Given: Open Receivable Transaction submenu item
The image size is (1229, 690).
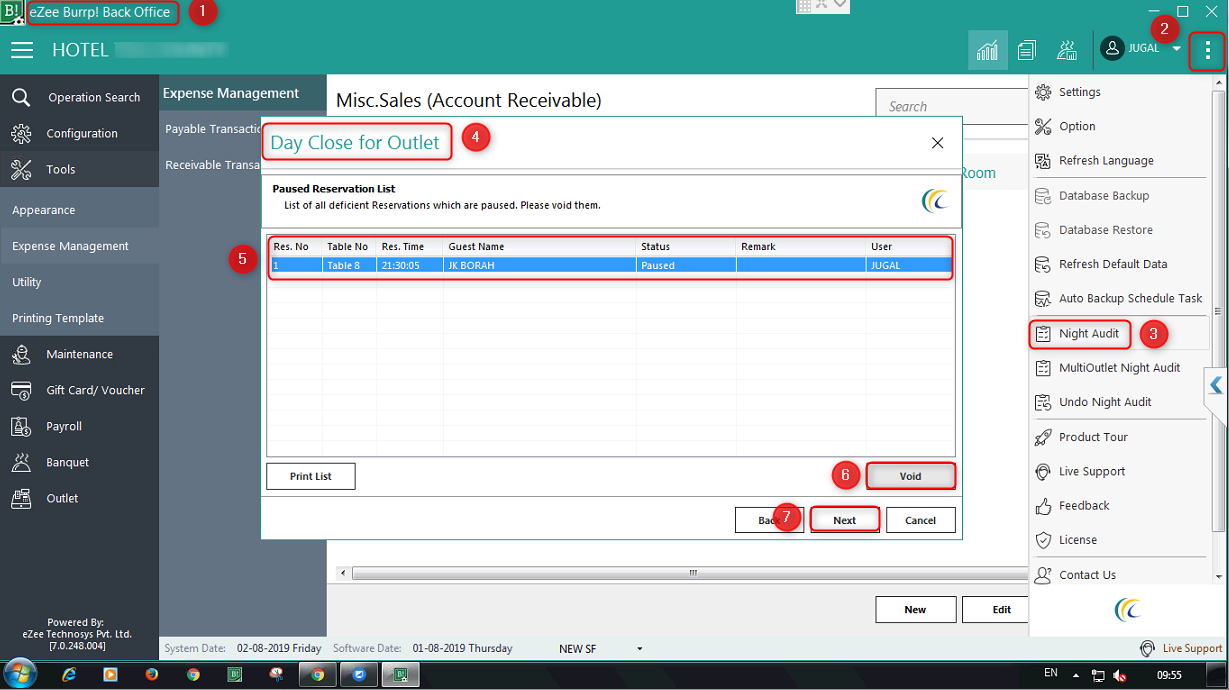Looking at the screenshot, I should click(x=212, y=165).
